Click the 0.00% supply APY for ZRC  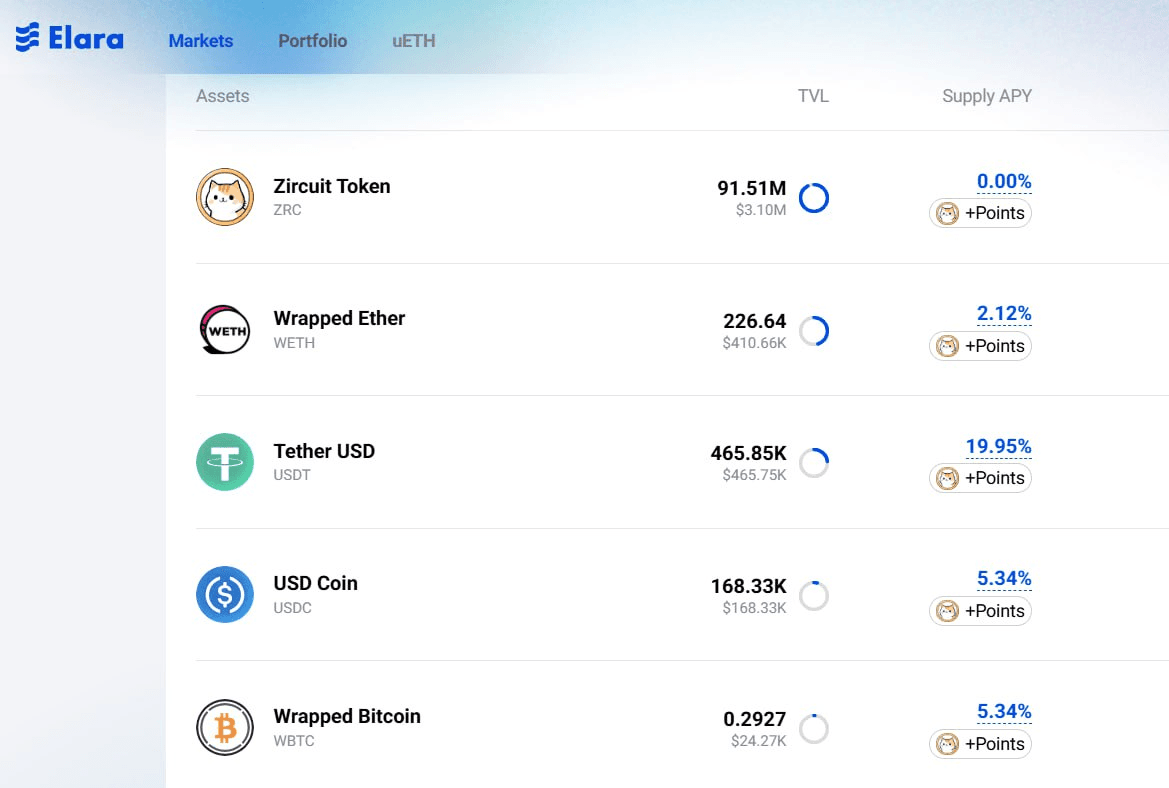1004,182
